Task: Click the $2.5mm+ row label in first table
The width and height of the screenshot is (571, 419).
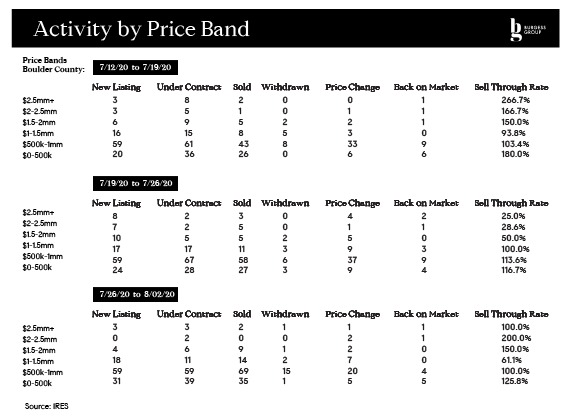Action: click(38, 100)
